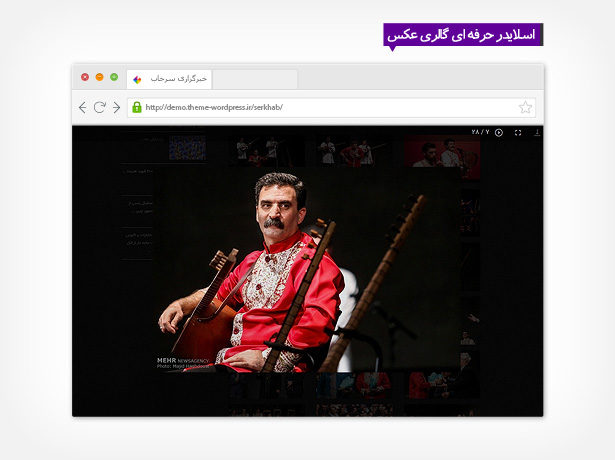Click the MEHR News Agency watermark
This screenshot has height=460, width=615.
point(180,360)
